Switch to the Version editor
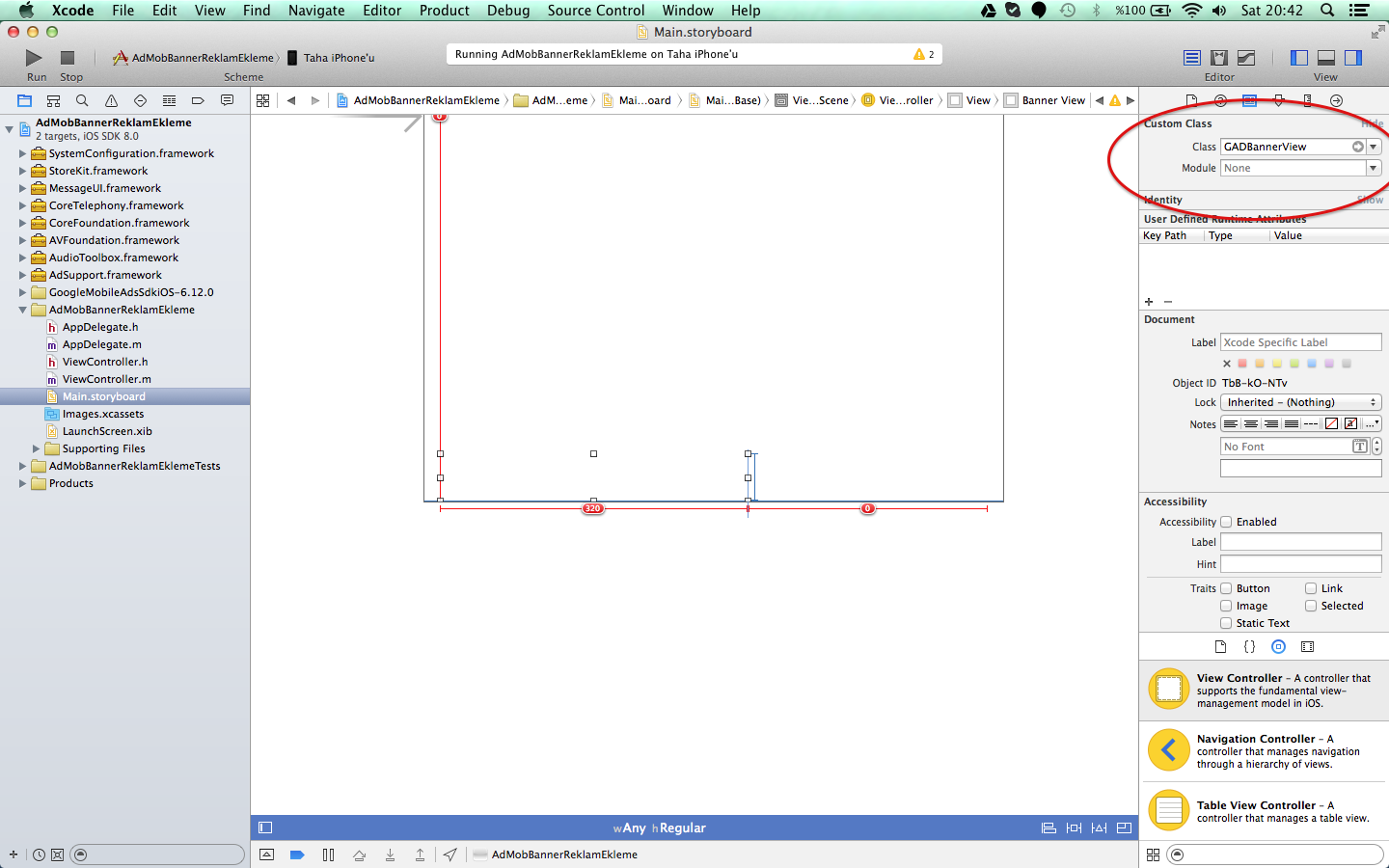The height and width of the screenshot is (868, 1389). pos(1246,58)
